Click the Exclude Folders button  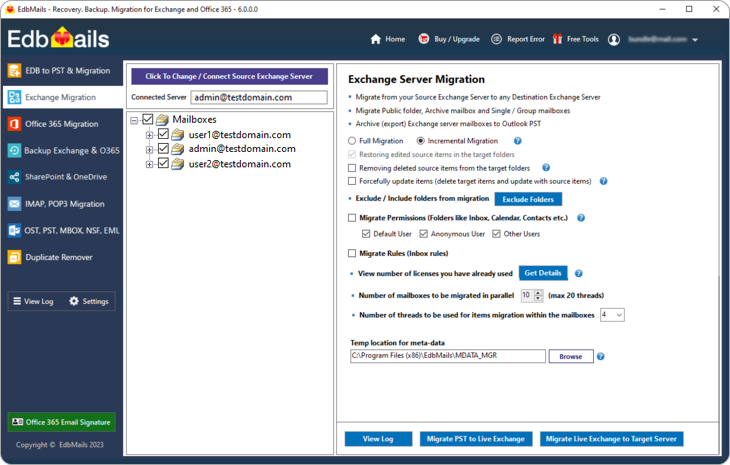click(528, 199)
